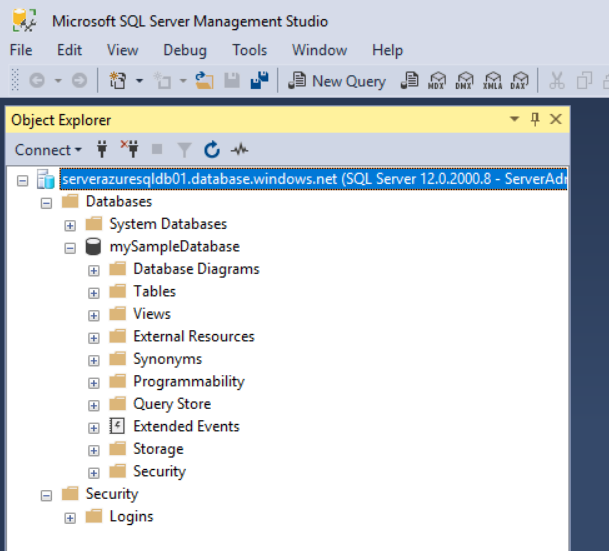Click the Cut scissors icon

click(x=557, y=81)
